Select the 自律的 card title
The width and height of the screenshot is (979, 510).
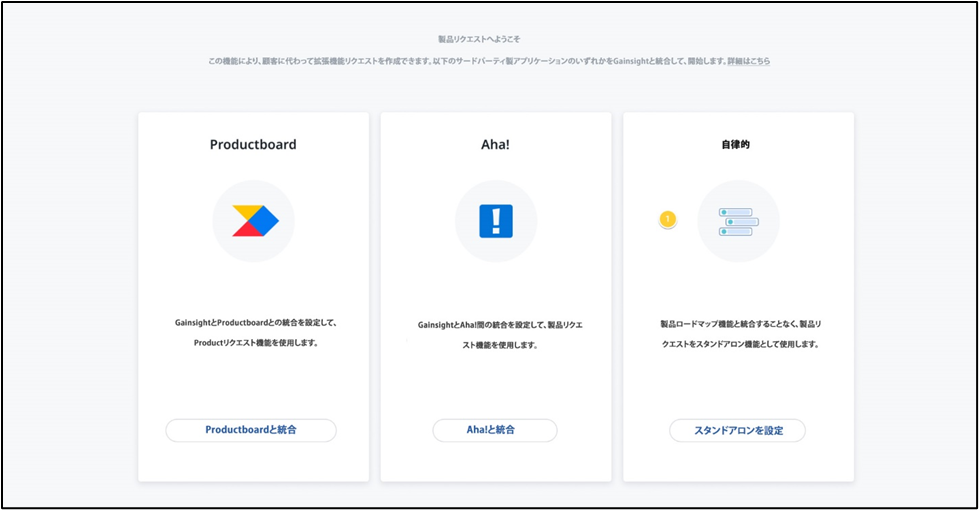(x=735, y=144)
